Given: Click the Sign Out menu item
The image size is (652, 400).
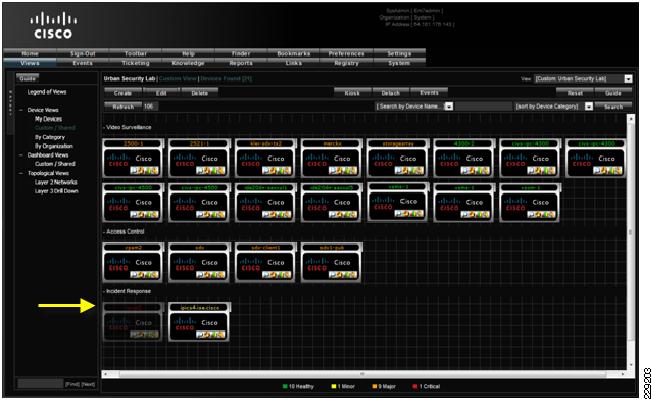Looking at the screenshot, I should tap(83, 53).
